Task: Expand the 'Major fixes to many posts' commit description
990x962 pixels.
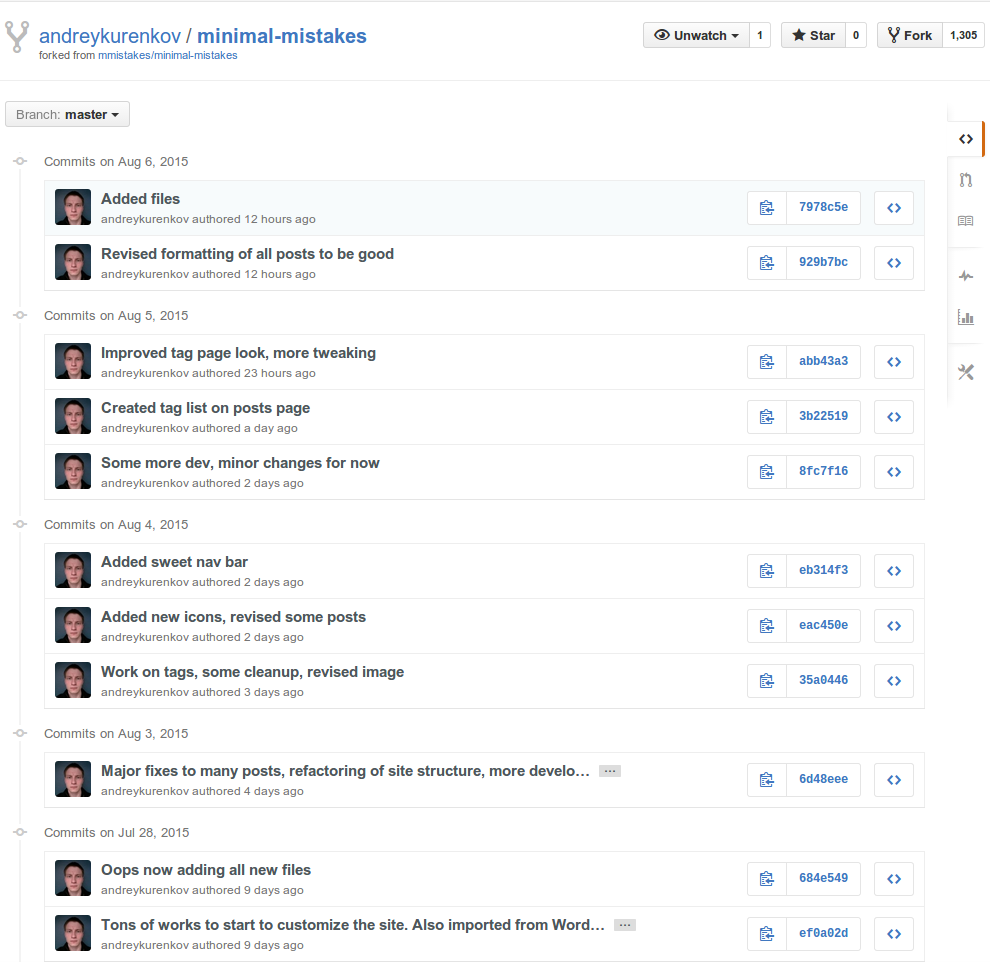Action: coord(610,771)
